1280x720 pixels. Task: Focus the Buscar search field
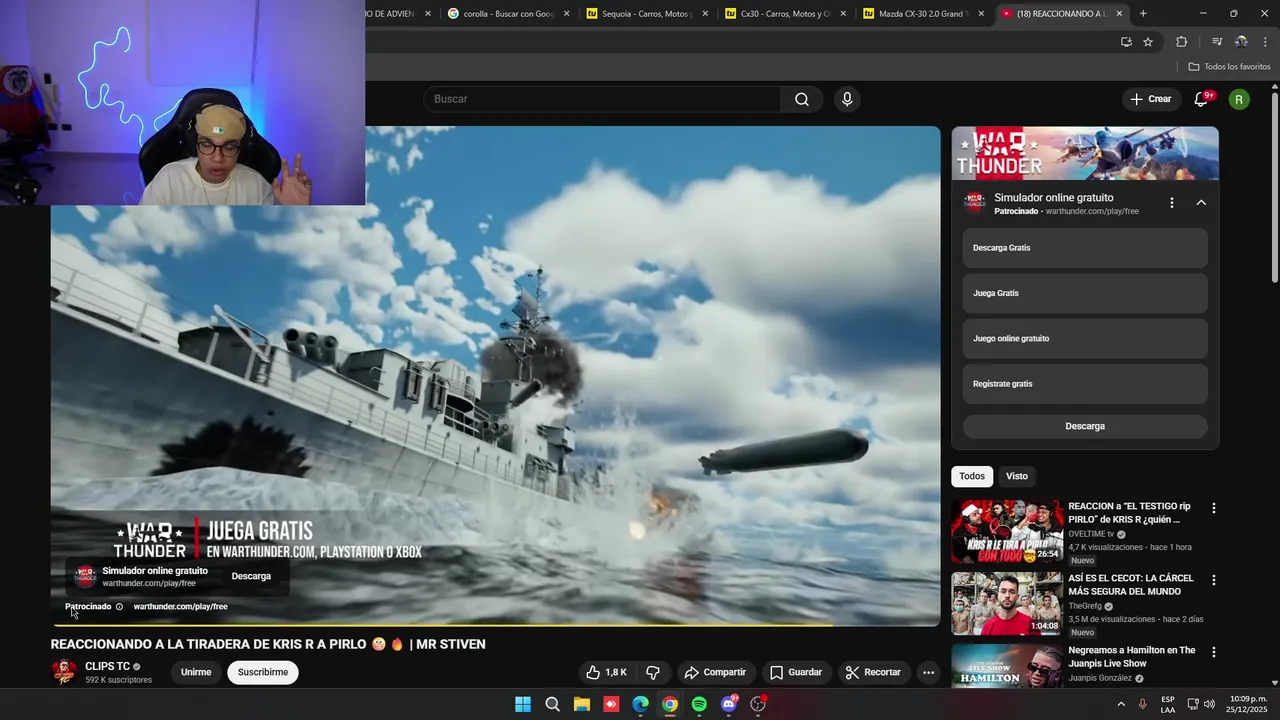coord(602,99)
